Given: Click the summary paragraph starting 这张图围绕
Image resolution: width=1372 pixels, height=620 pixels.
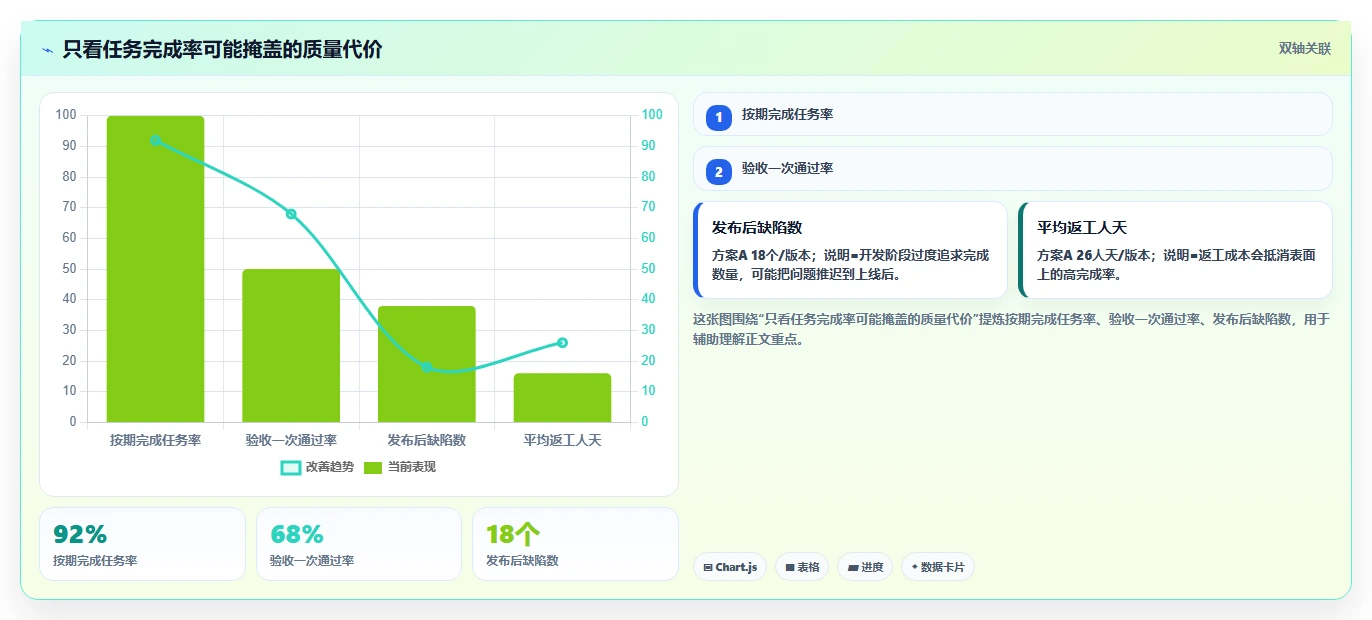Looking at the screenshot, I should pos(1011,329).
